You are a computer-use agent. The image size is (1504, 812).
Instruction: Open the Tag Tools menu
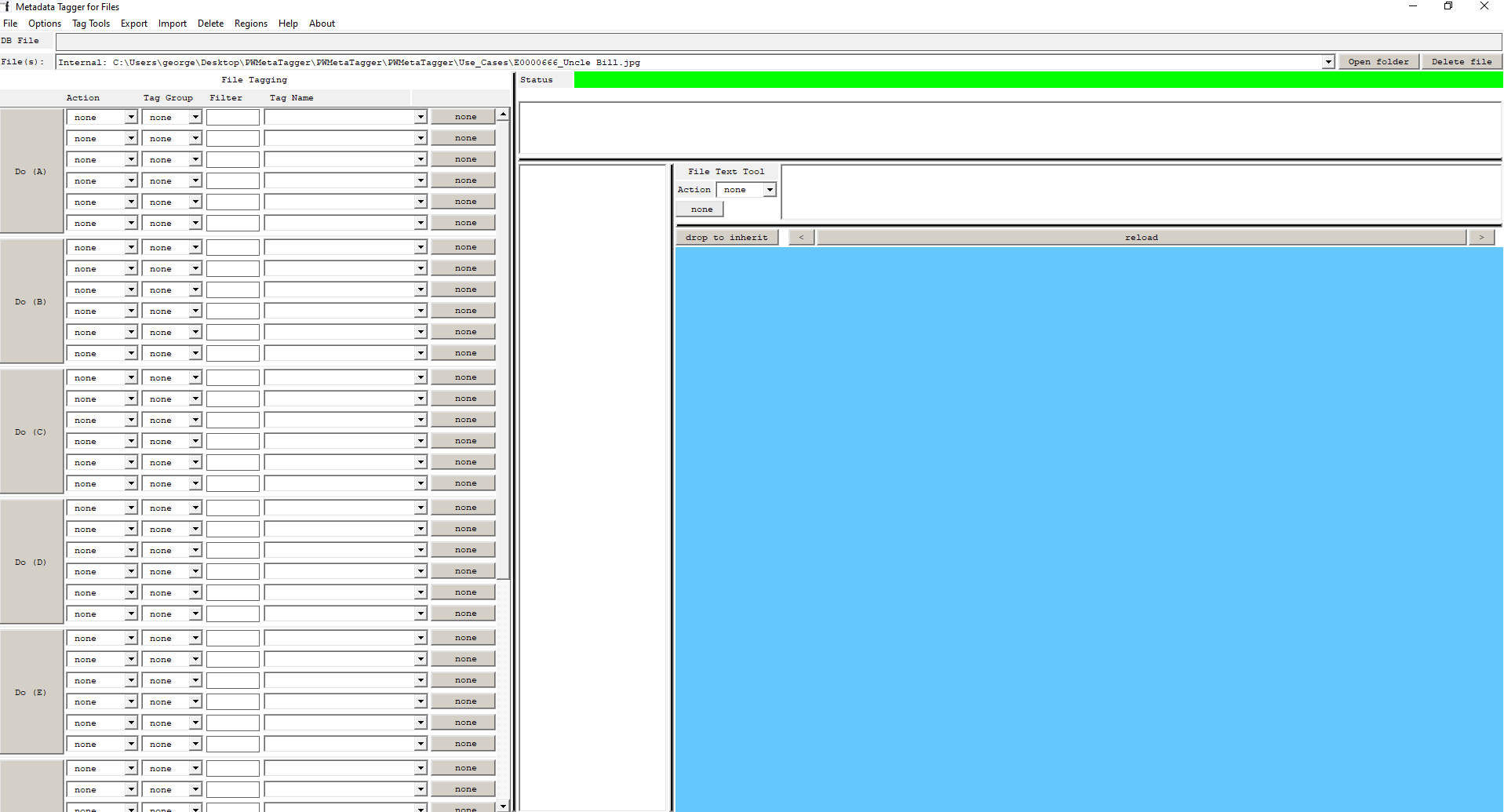(91, 24)
